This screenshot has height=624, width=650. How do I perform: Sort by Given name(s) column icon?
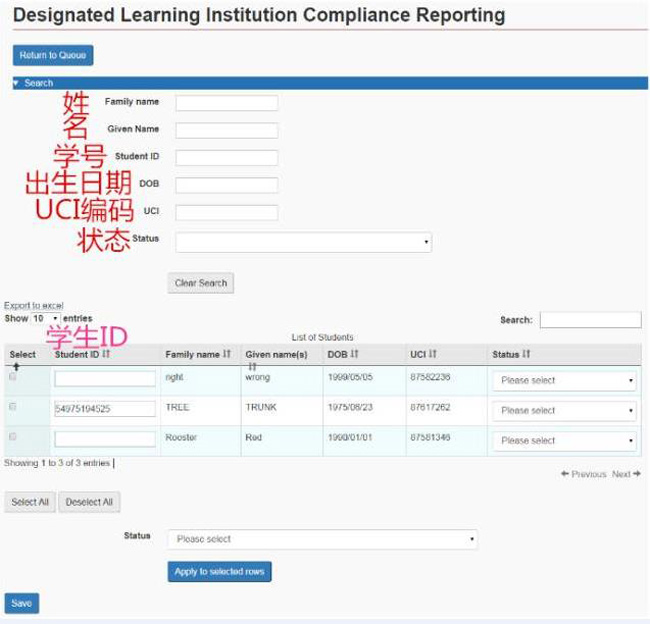(251, 366)
